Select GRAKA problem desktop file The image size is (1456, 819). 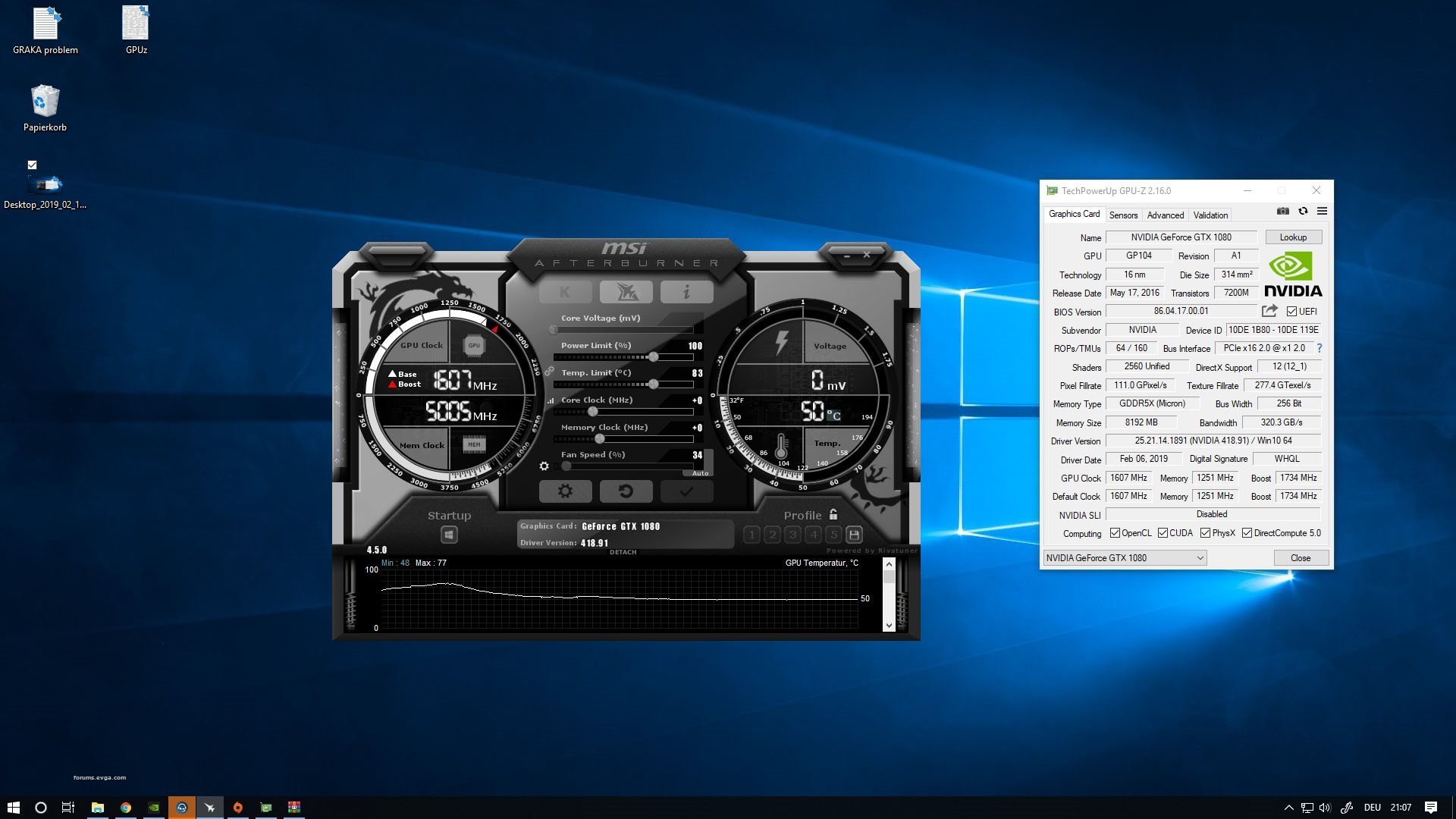[45, 32]
